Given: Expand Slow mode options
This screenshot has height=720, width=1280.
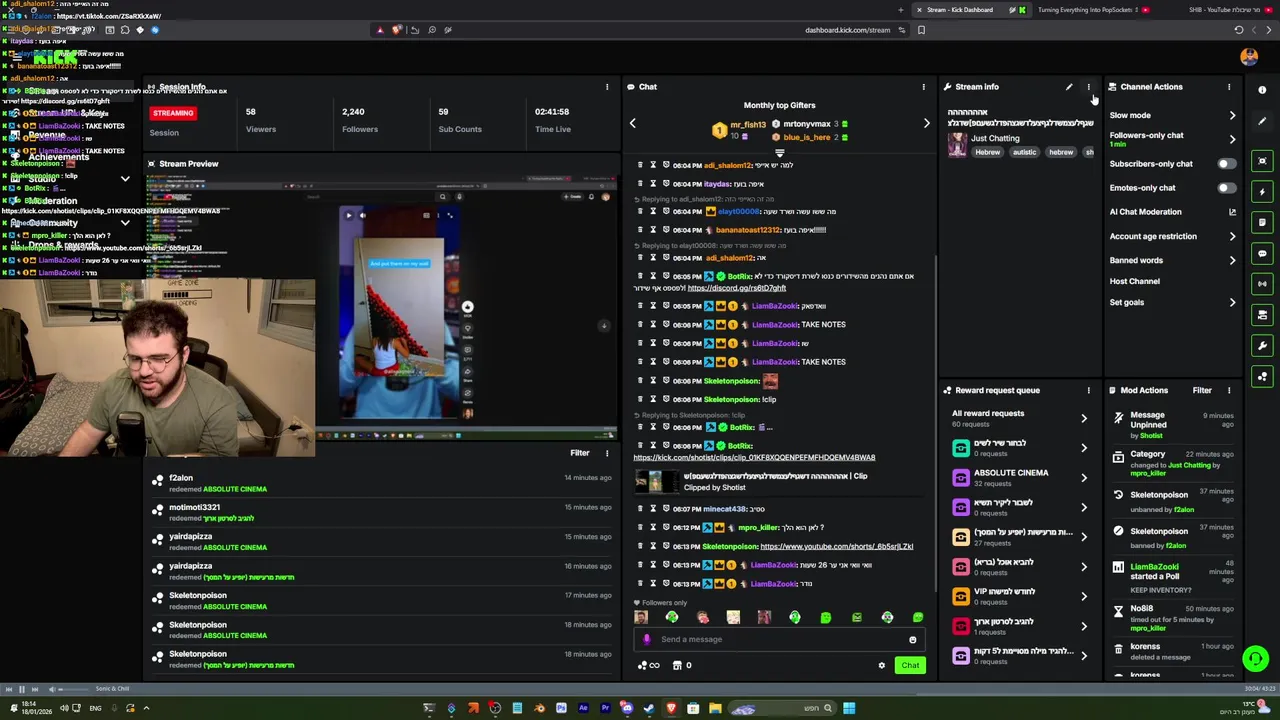Looking at the screenshot, I should coord(1232,116).
